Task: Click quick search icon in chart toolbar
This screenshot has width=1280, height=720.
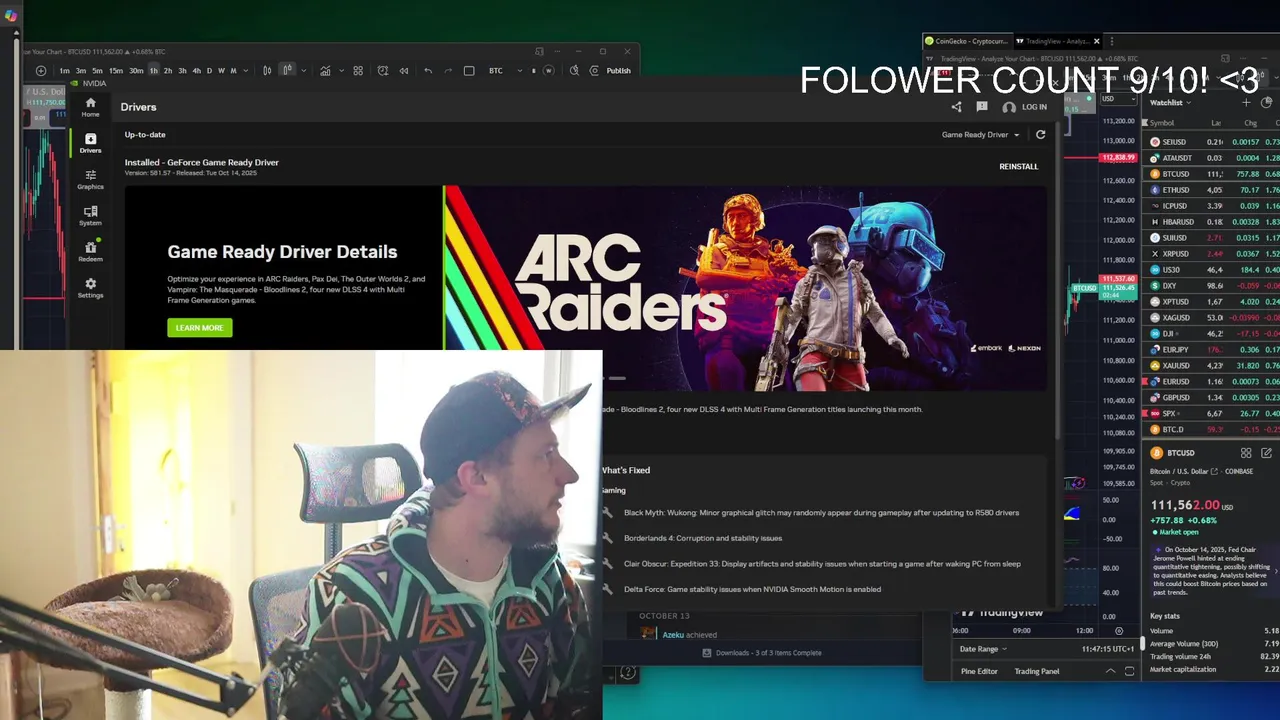Action: tap(574, 71)
